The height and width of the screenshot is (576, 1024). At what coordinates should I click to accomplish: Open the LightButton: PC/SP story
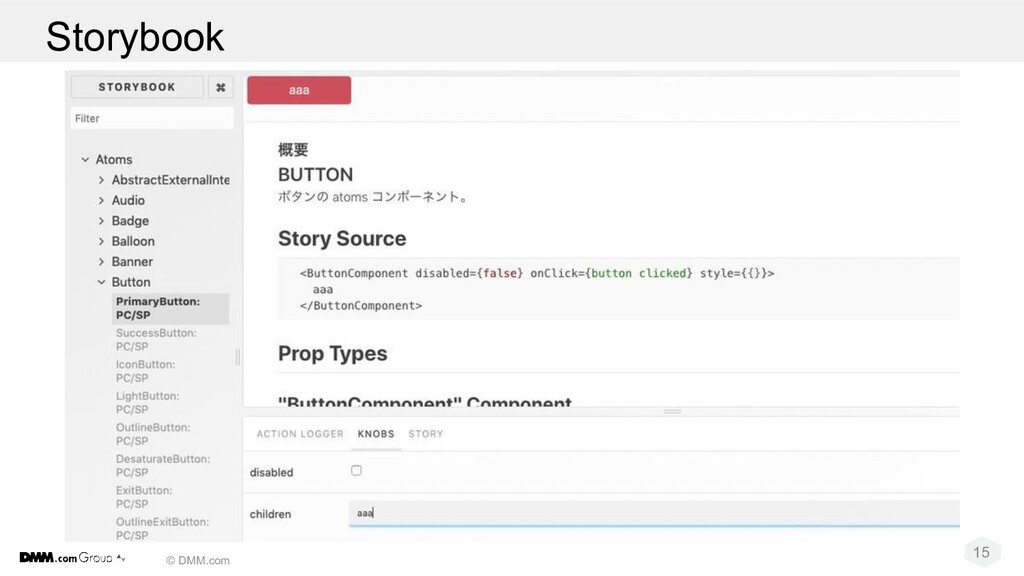pyautogui.click(x=149, y=402)
